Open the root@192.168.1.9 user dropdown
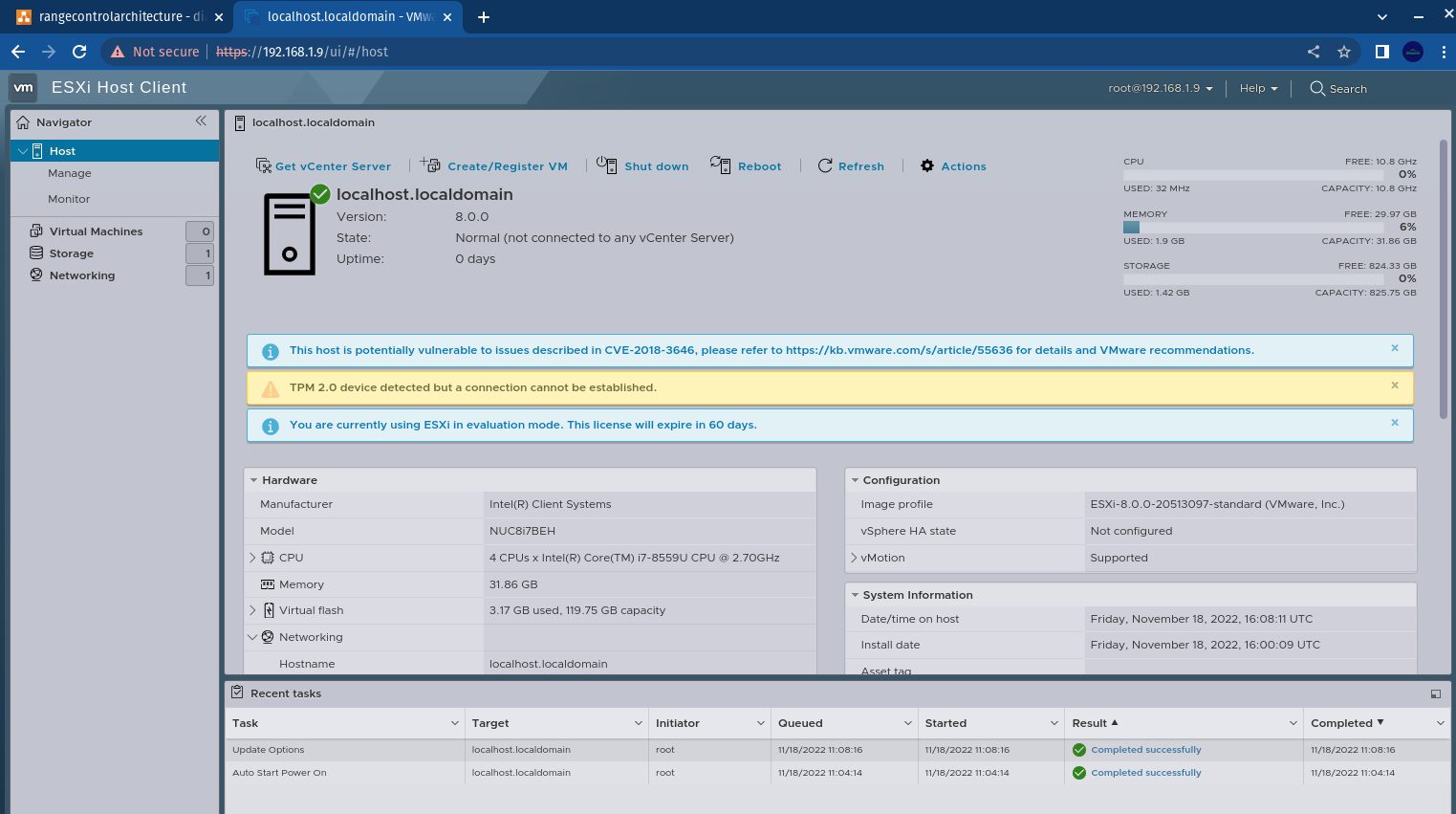The height and width of the screenshot is (814, 1456). pyautogui.click(x=1161, y=88)
